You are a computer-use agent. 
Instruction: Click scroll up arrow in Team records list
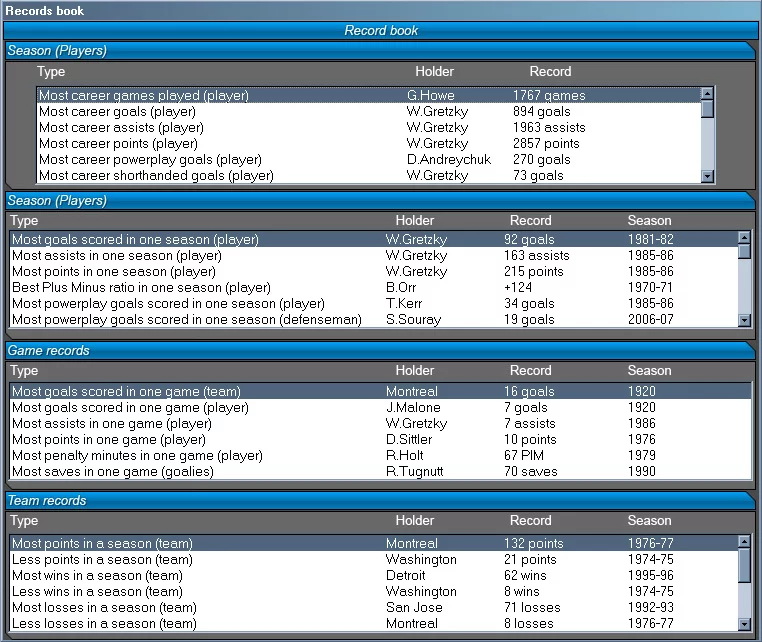point(744,541)
